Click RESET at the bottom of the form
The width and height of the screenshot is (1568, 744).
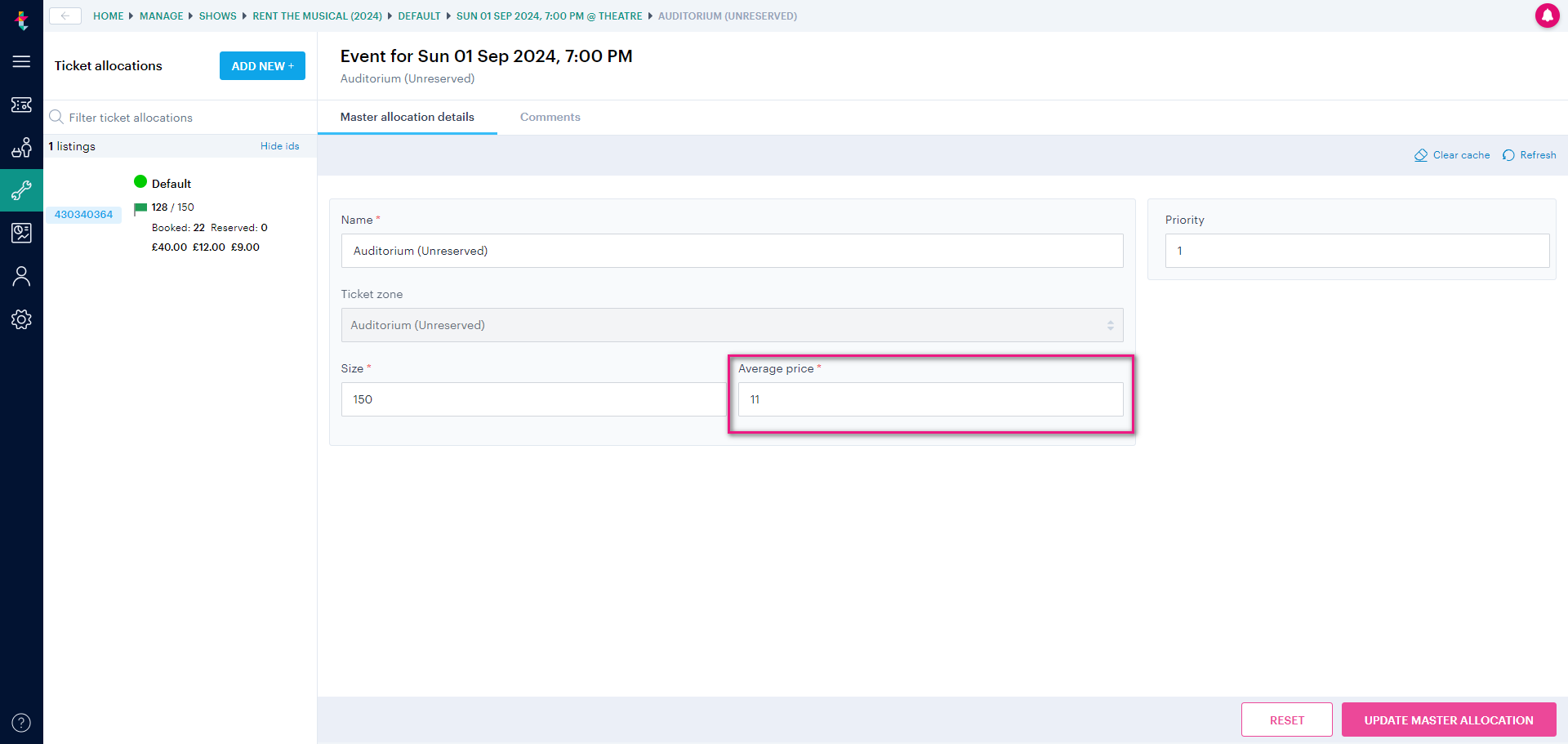pos(1286,719)
